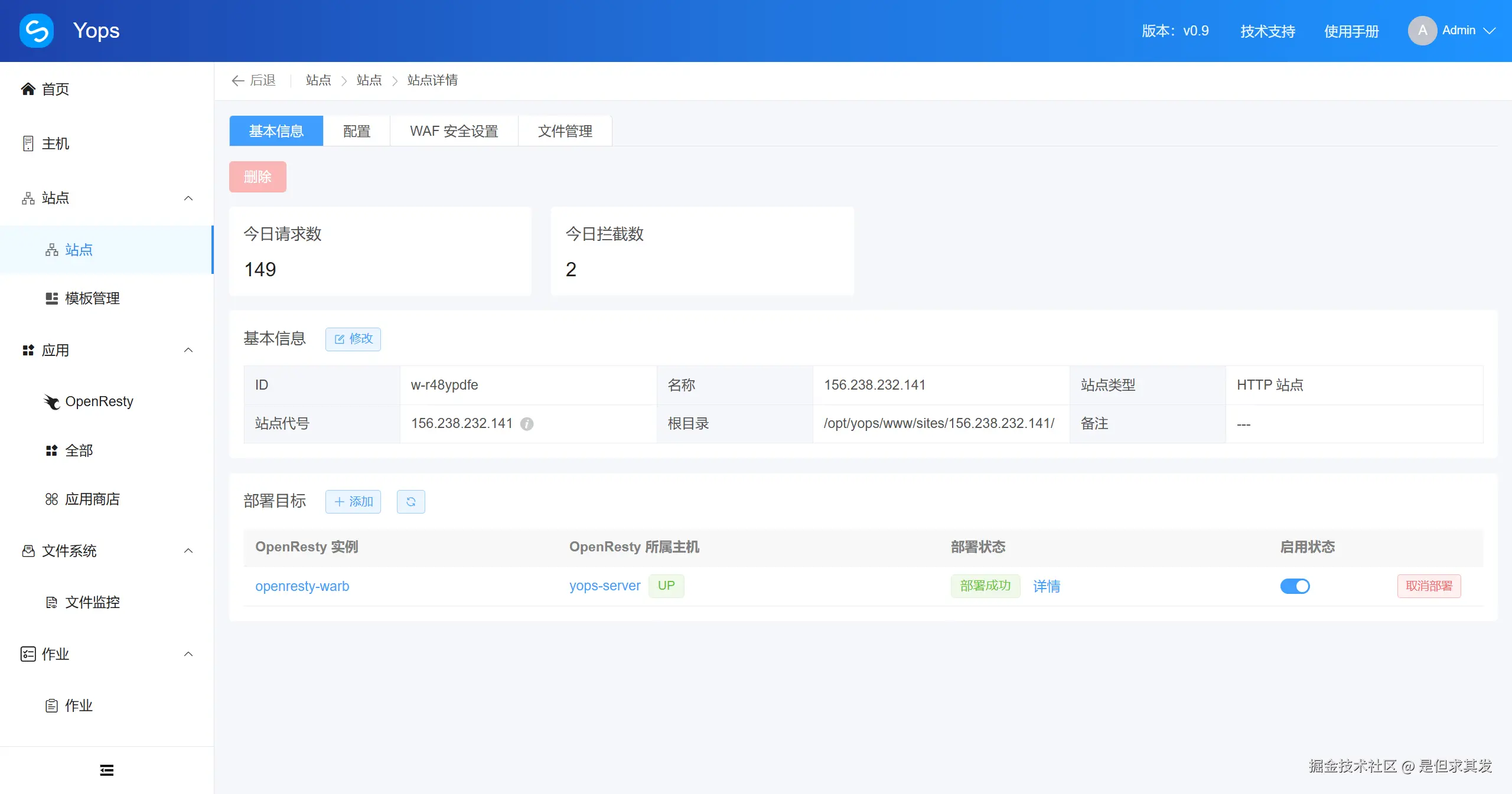Toggle the 启用状态 switch for openresty-warb

point(1295,586)
